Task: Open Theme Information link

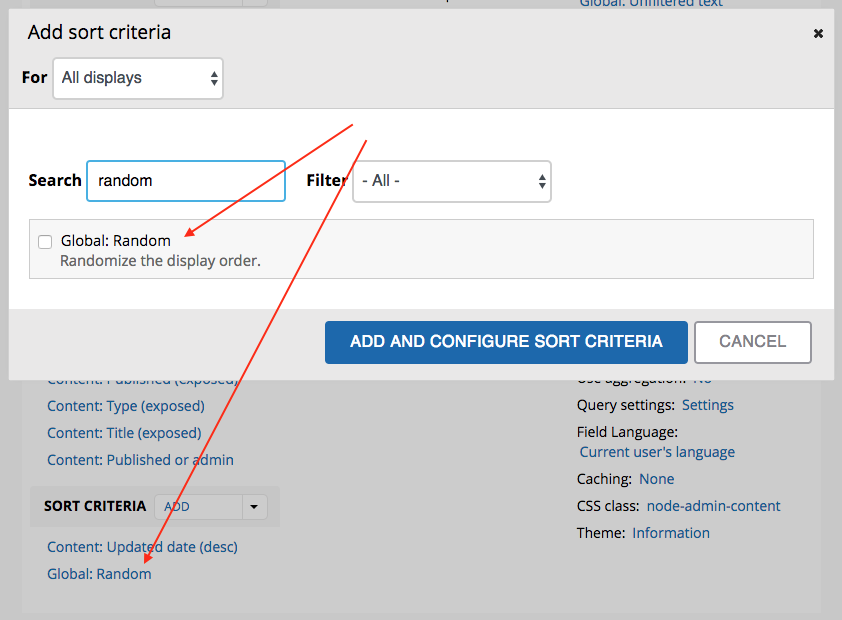Action: [x=670, y=533]
